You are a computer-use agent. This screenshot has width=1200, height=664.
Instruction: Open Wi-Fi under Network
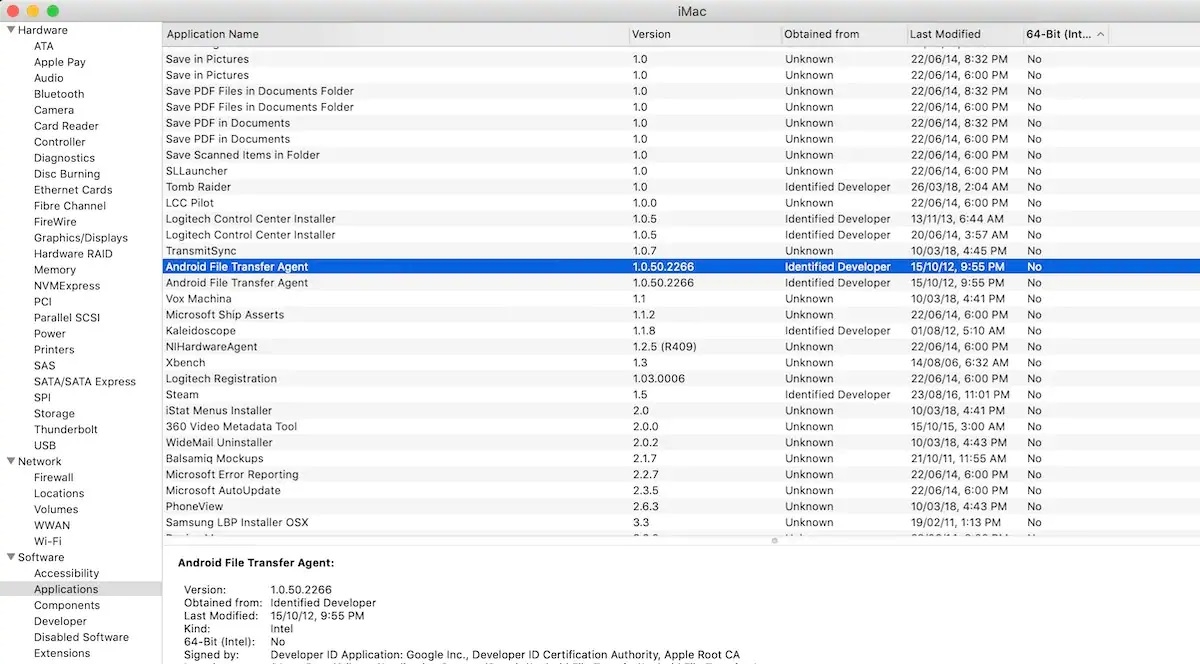pyautogui.click(x=48, y=542)
